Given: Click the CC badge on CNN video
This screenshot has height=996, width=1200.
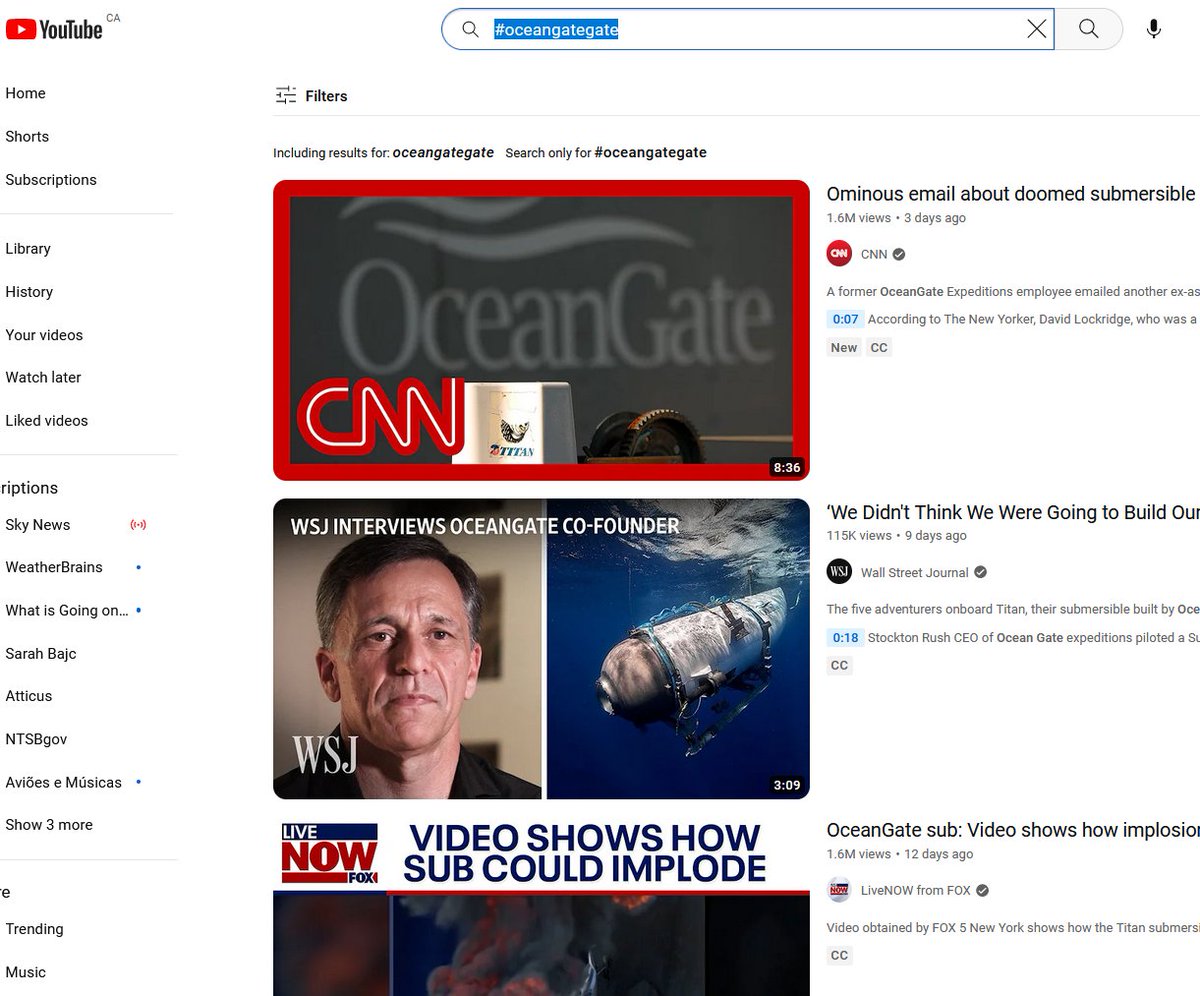Looking at the screenshot, I should tap(879, 347).
